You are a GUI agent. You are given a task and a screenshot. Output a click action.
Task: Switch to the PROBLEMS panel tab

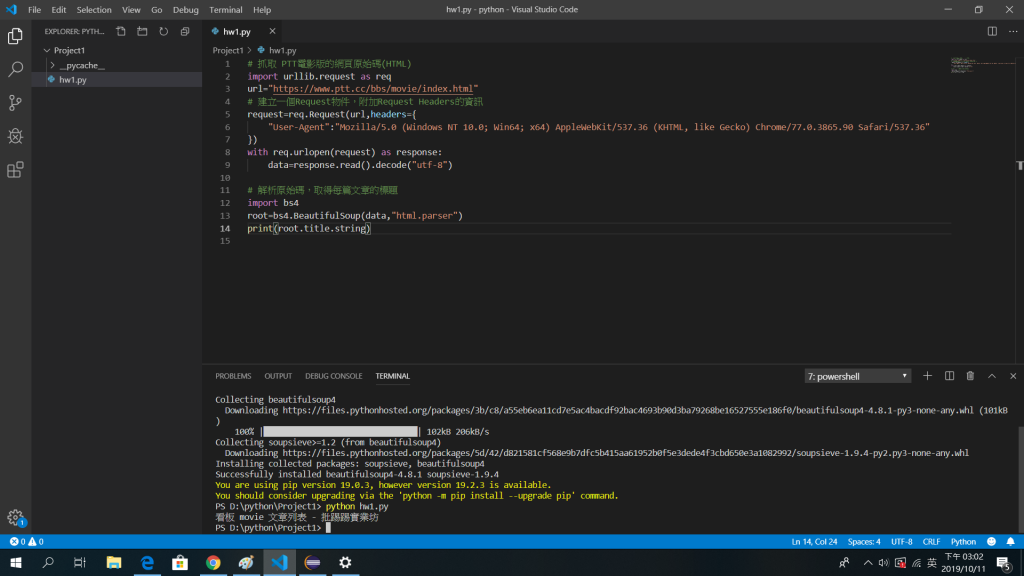(233, 376)
